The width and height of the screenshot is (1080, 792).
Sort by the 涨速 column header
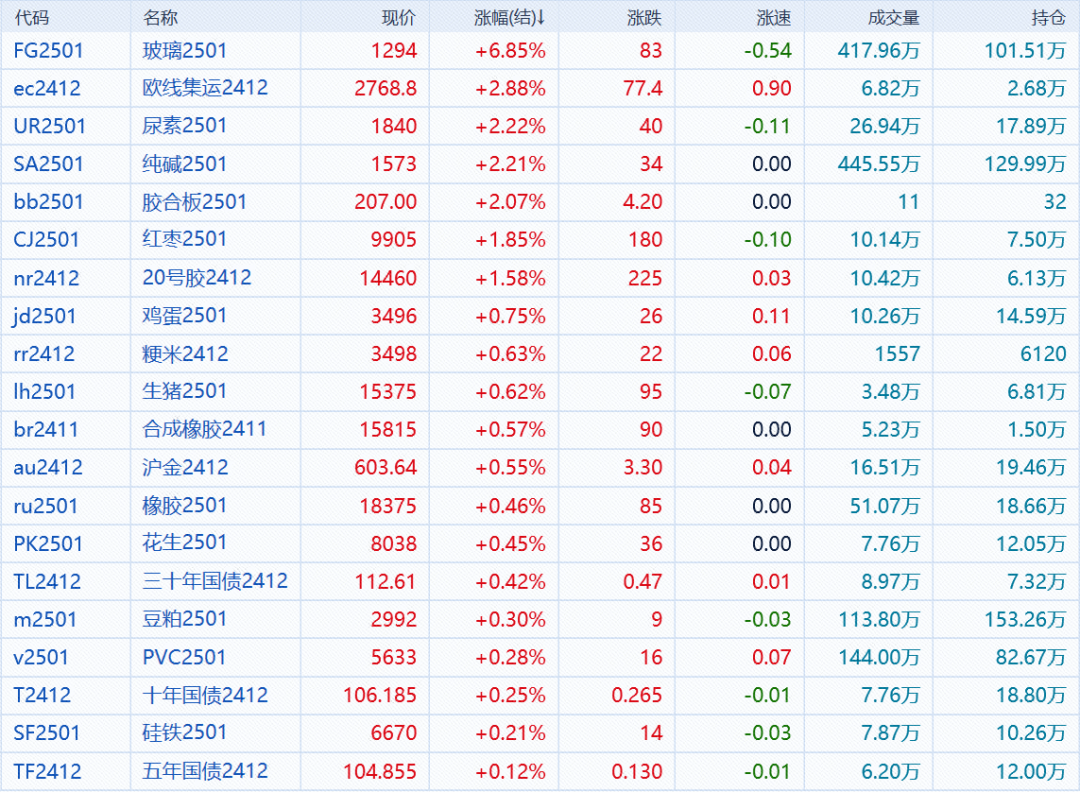point(773,18)
